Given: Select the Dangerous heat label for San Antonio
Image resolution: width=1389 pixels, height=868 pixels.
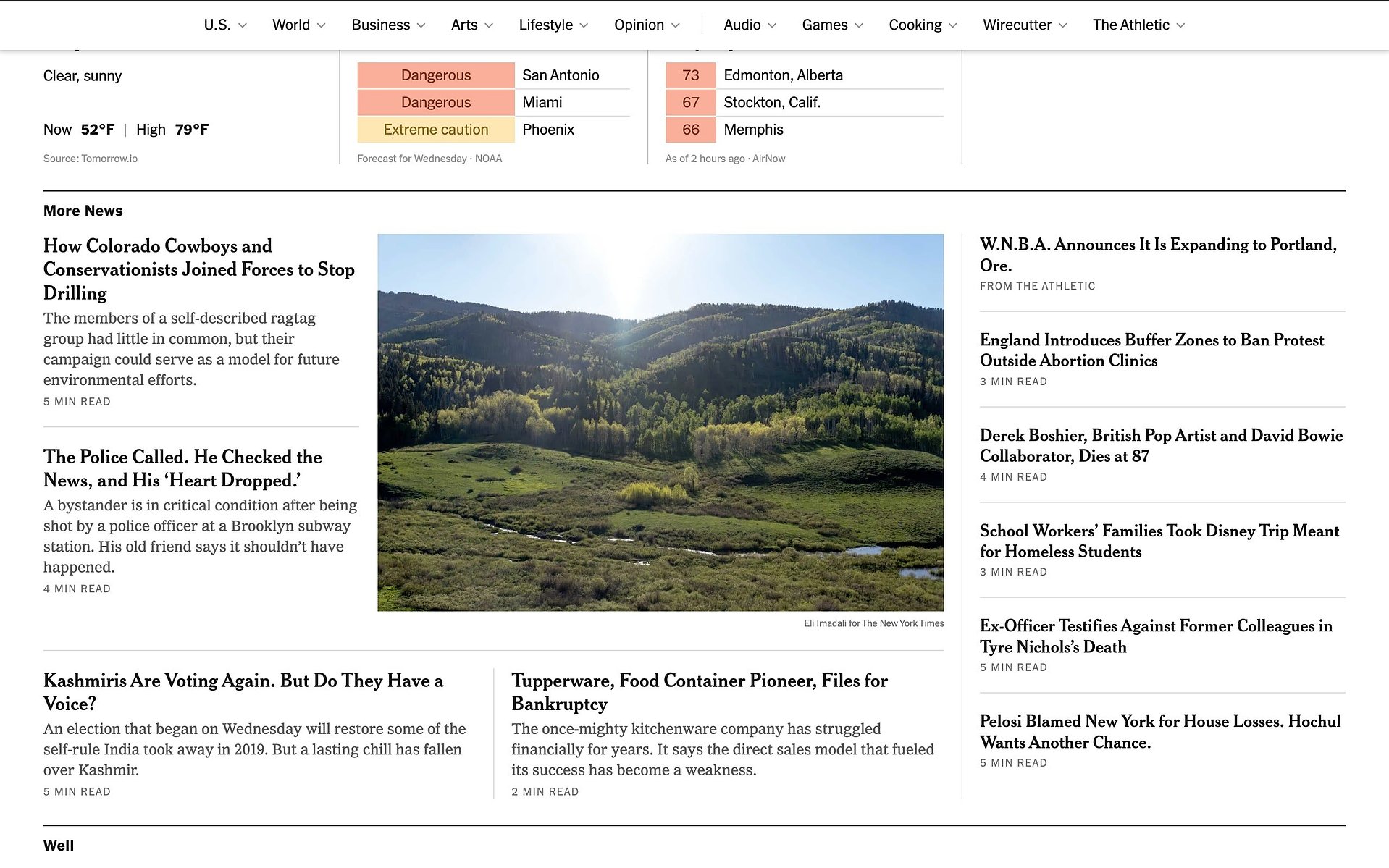Looking at the screenshot, I should pyautogui.click(x=436, y=75).
